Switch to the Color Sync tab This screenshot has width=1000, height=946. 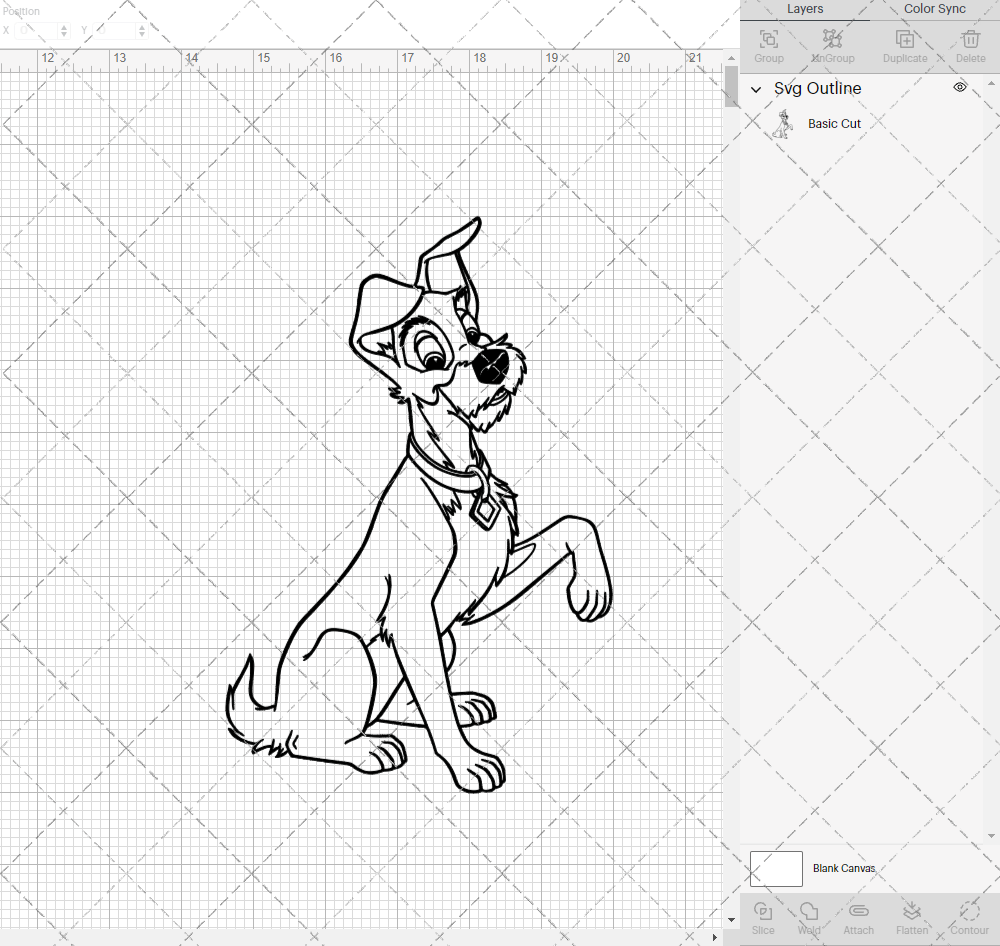pos(934,9)
